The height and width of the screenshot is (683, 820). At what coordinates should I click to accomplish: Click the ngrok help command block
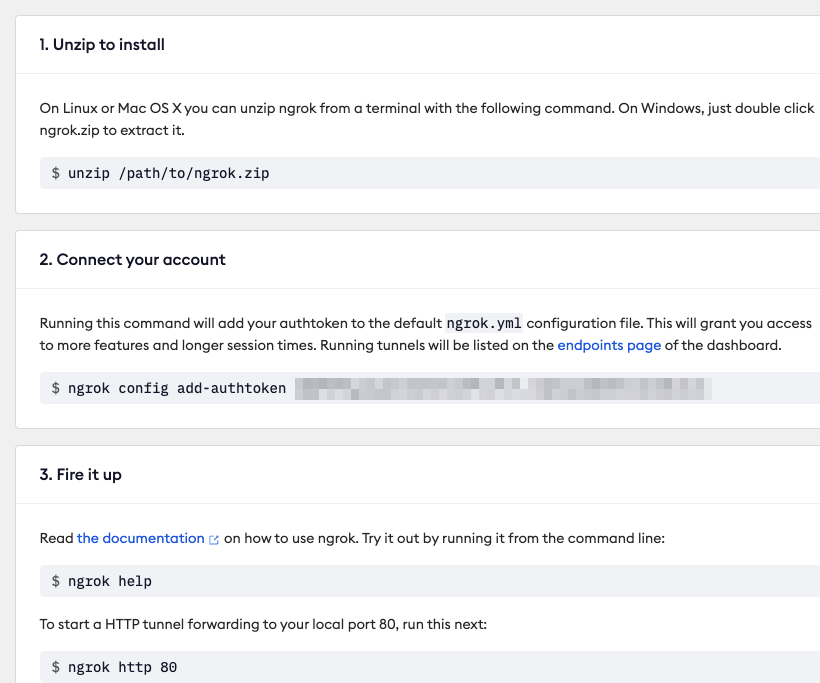(x=430, y=581)
